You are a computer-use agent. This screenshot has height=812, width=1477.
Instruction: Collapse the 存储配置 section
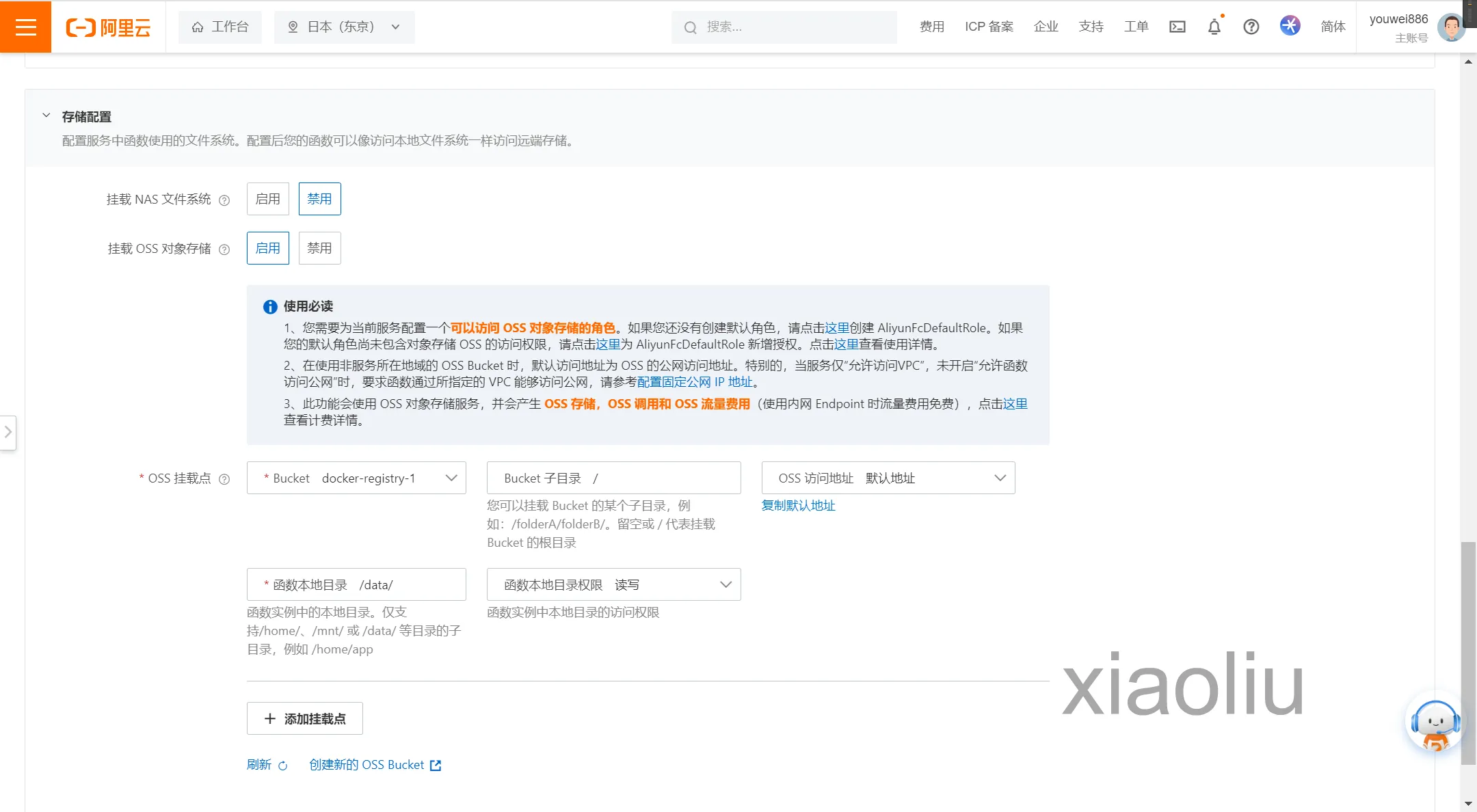[x=46, y=116]
